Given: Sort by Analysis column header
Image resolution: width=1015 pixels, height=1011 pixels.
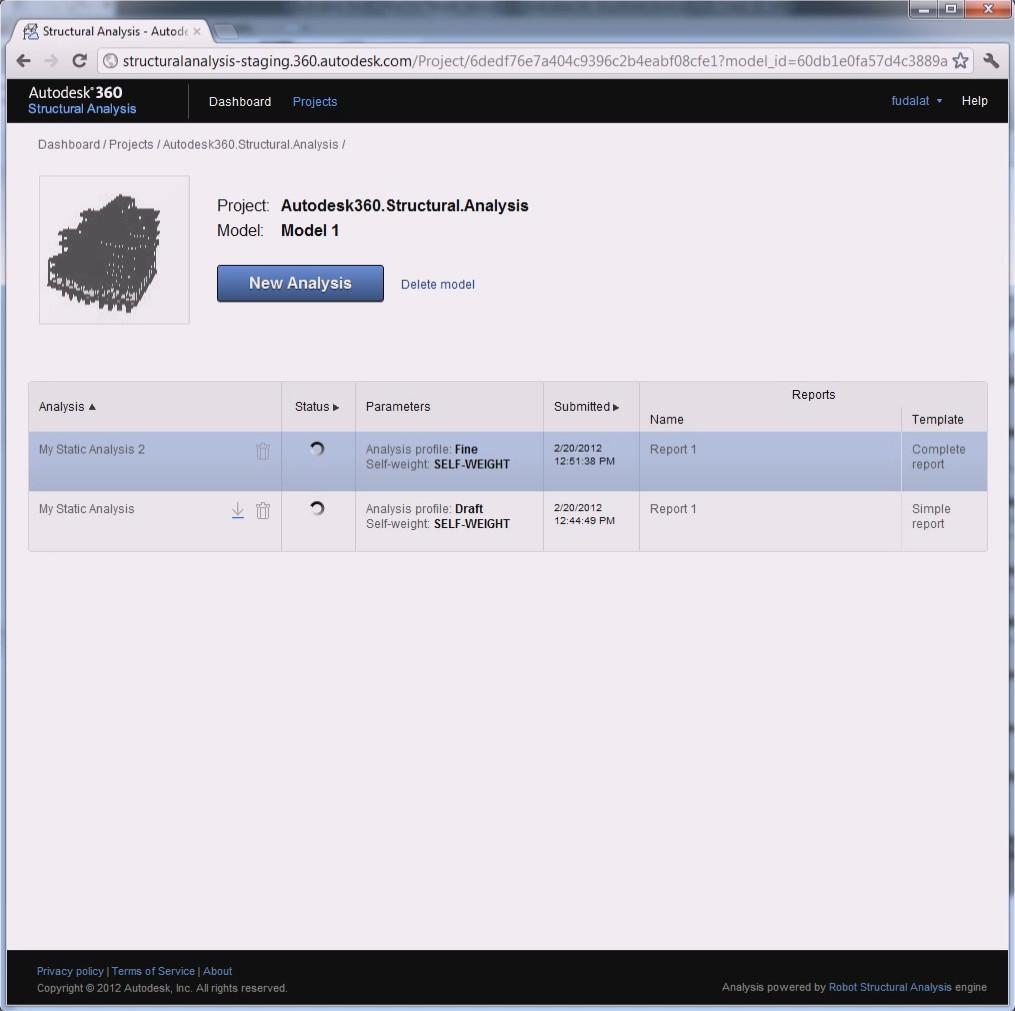Looking at the screenshot, I should (x=67, y=406).
